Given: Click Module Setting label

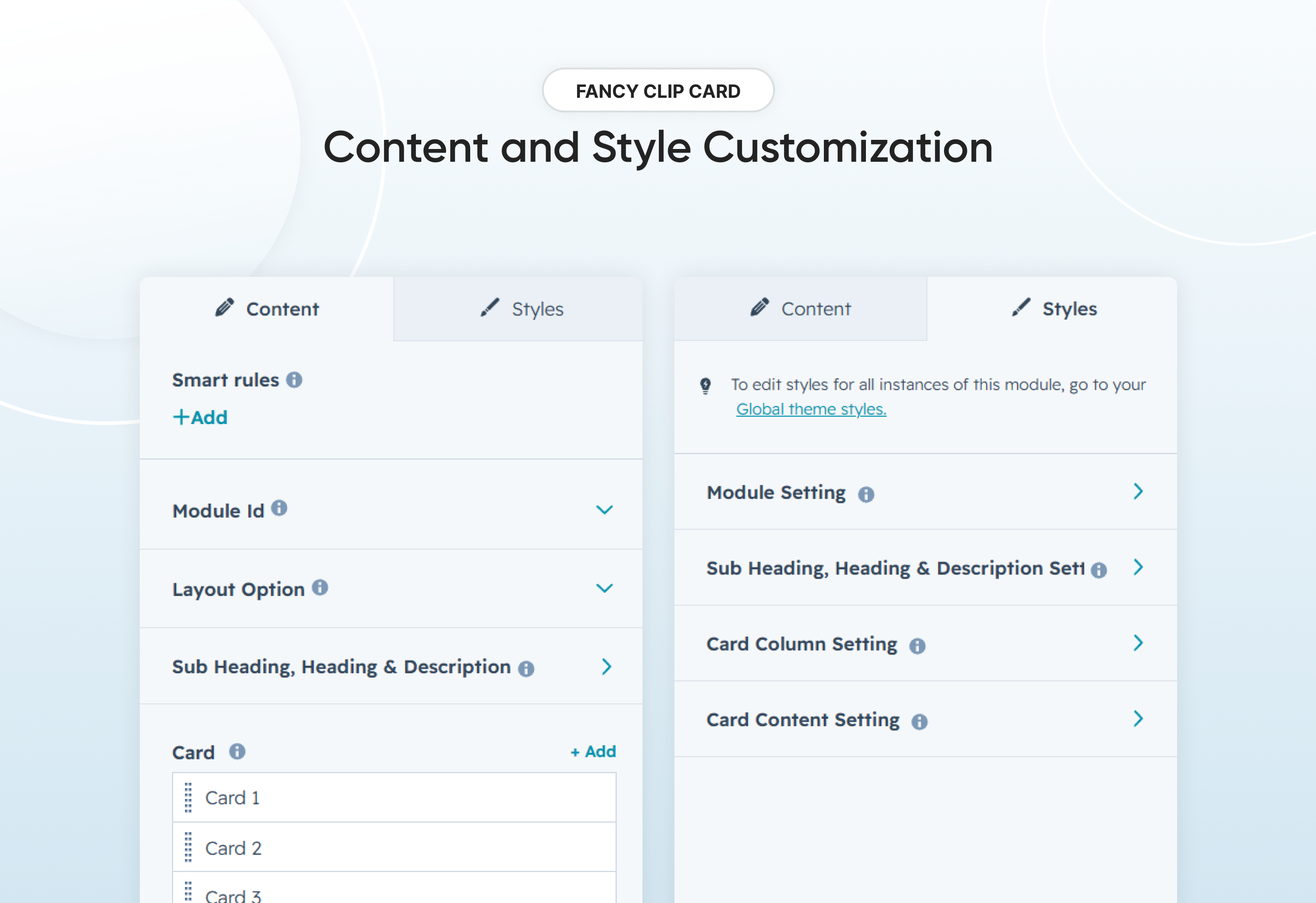Looking at the screenshot, I should pyautogui.click(x=776, y=493).
